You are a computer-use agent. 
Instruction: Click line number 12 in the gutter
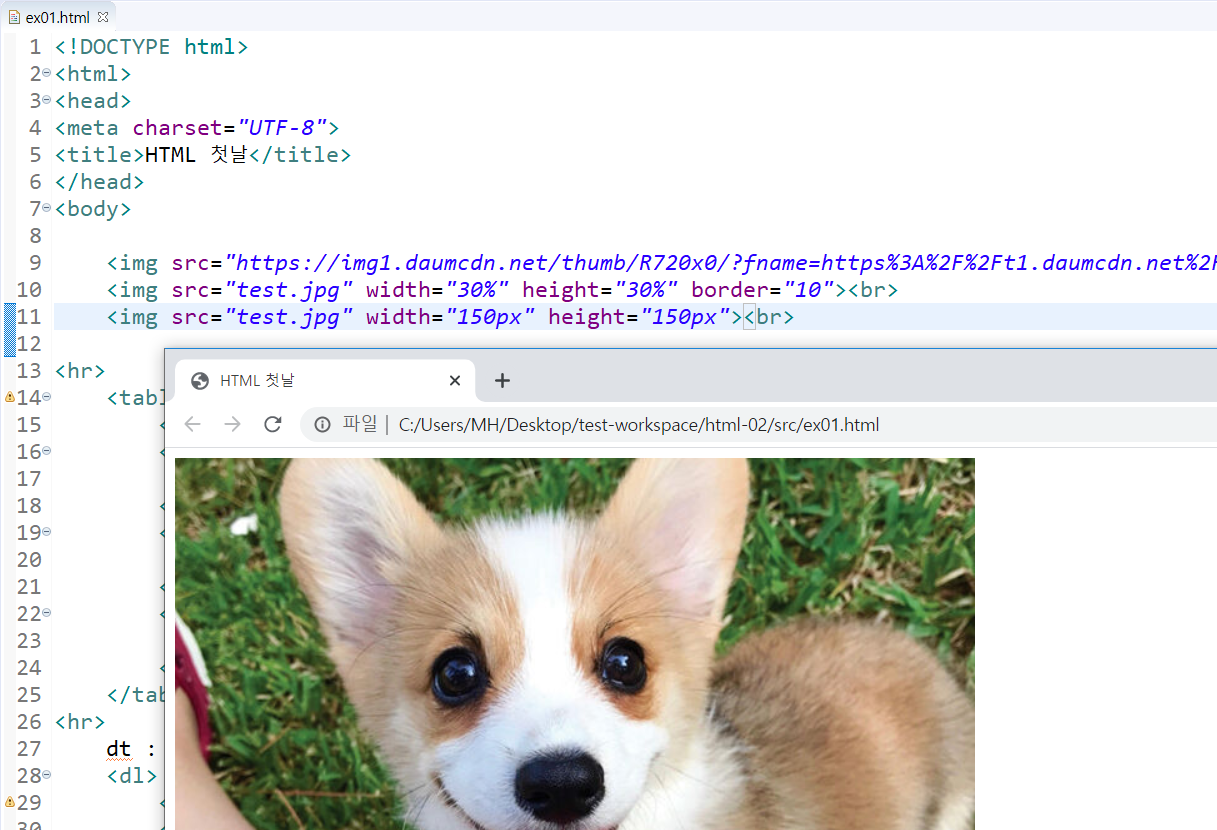pyautogui.click(x=30, y=343)
